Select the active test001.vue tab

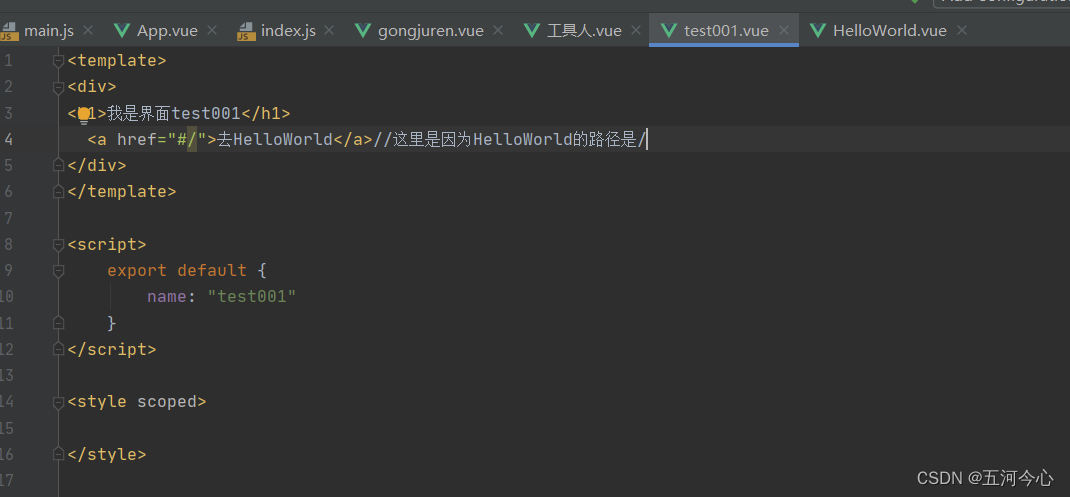coord(726,31)
